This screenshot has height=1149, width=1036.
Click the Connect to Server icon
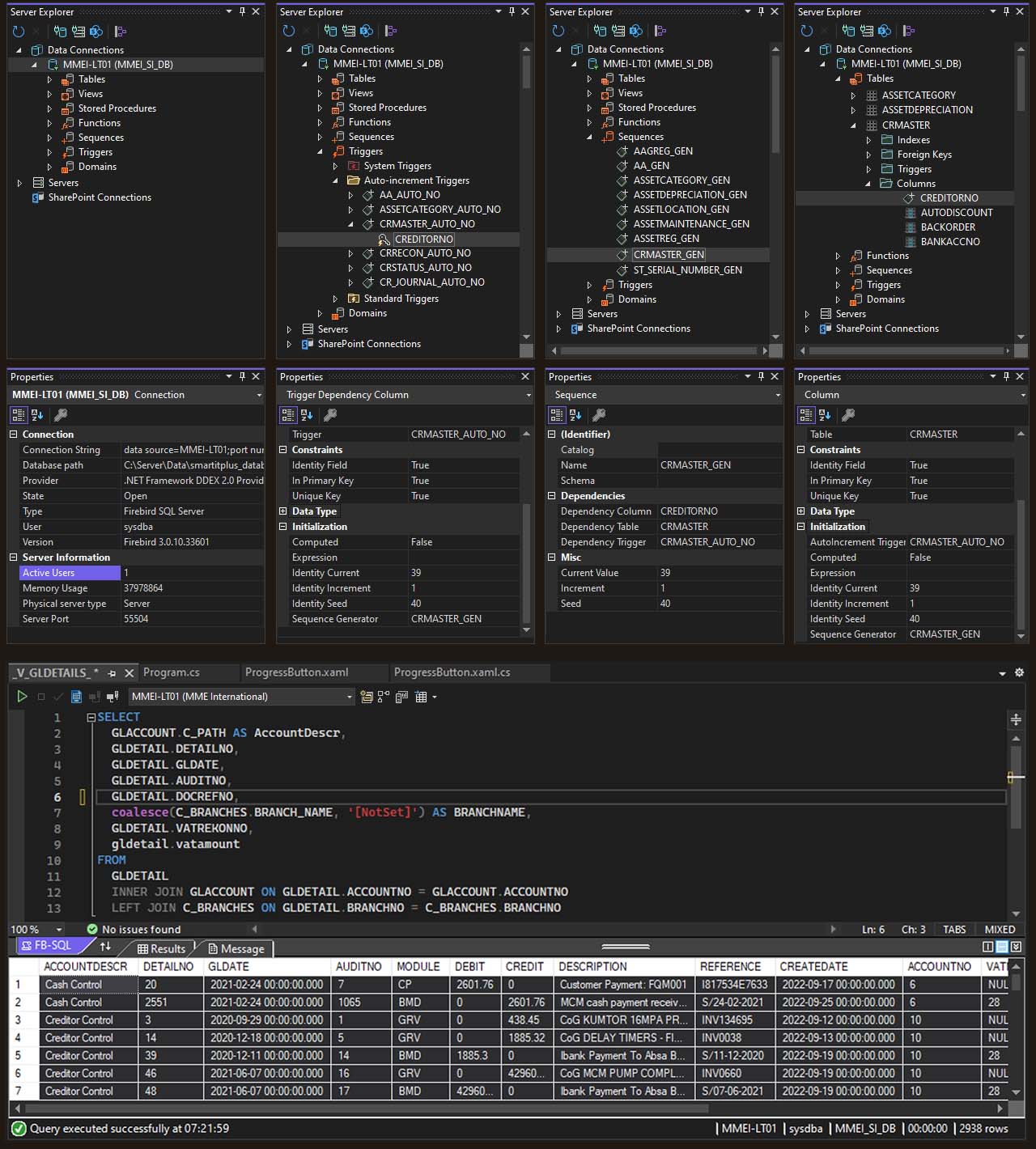78,31
